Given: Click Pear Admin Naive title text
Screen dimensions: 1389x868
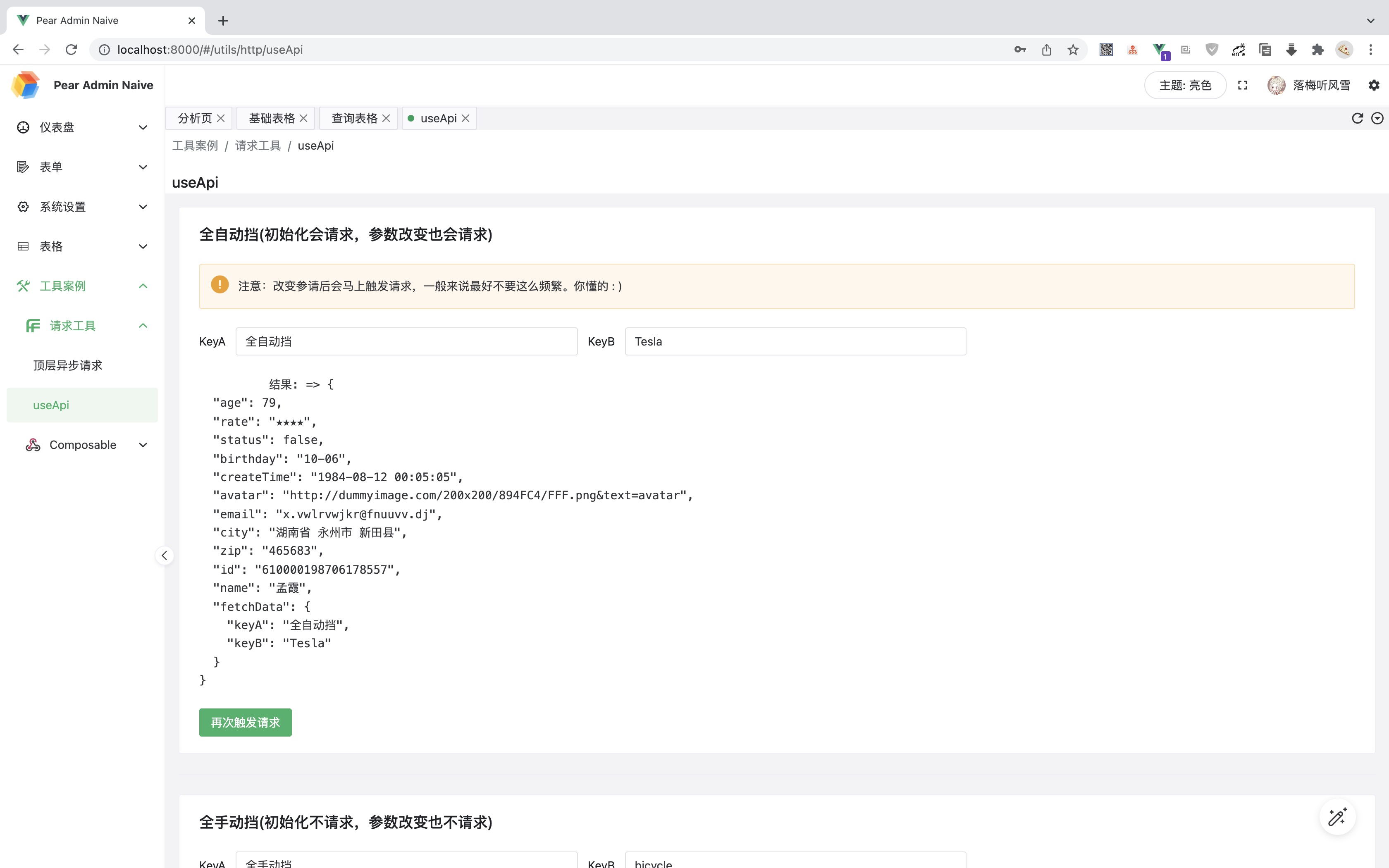Looking at the screenshot, I should pos(103,85).
